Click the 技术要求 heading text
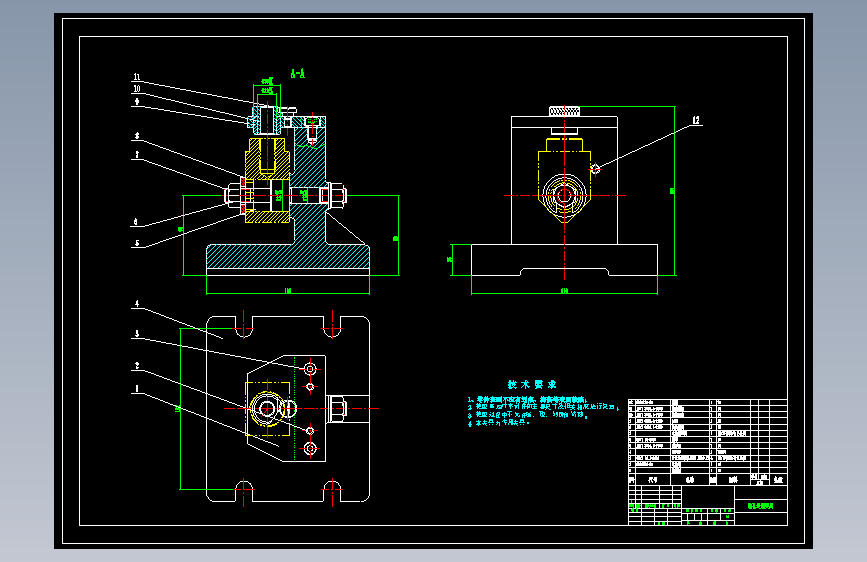Image resolution: width=867 pixels, height=562 pixels. [532, 384]
